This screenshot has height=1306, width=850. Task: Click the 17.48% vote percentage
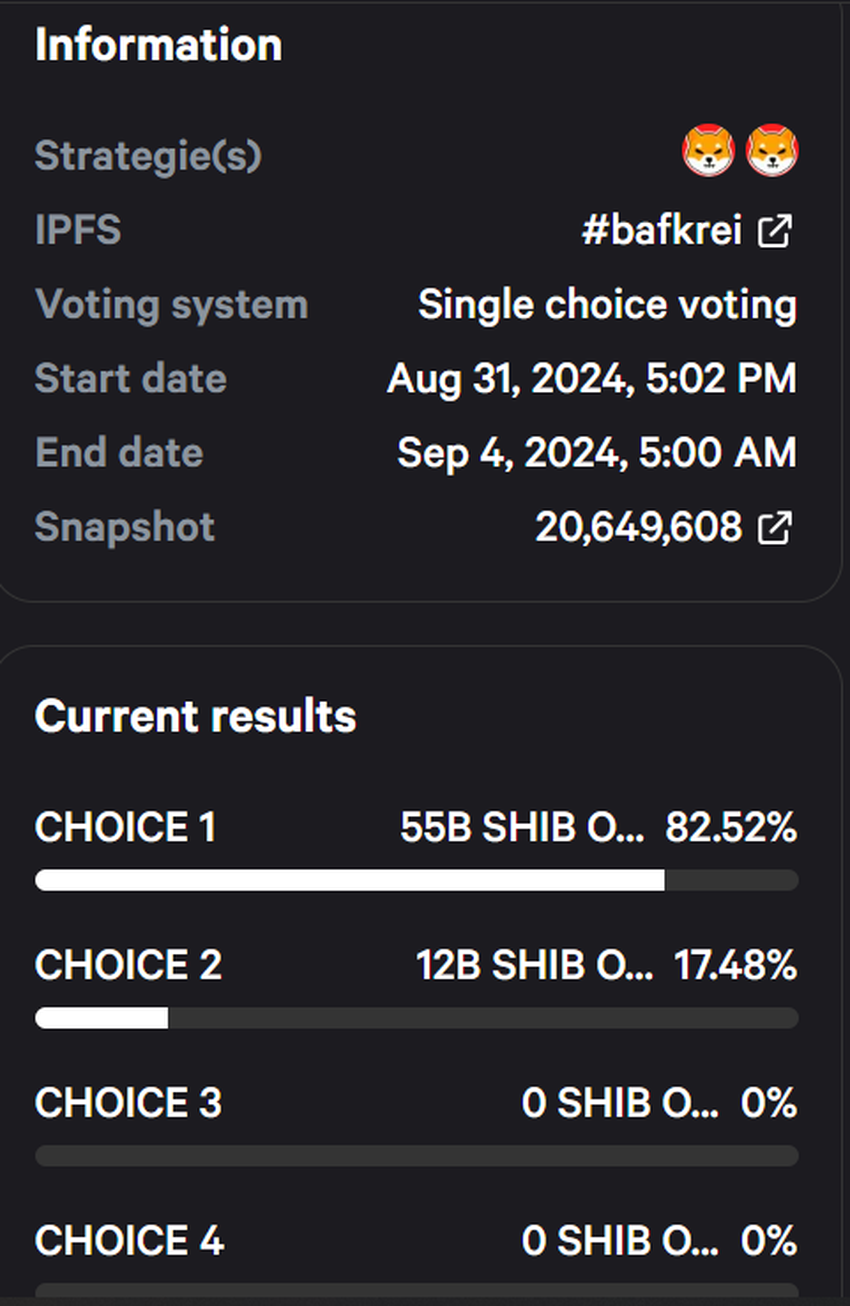coord(735,966)
